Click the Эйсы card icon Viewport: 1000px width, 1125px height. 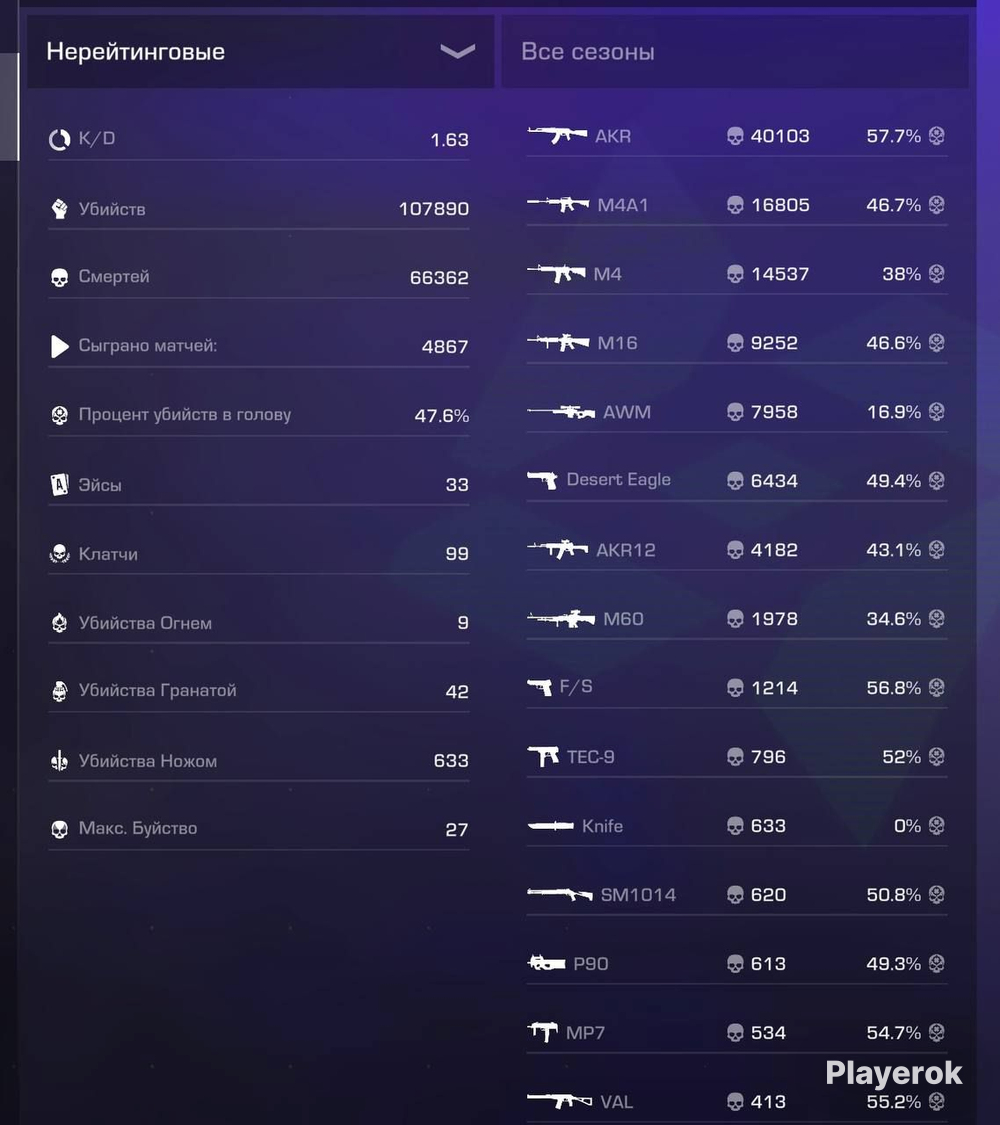coord(60,485)
